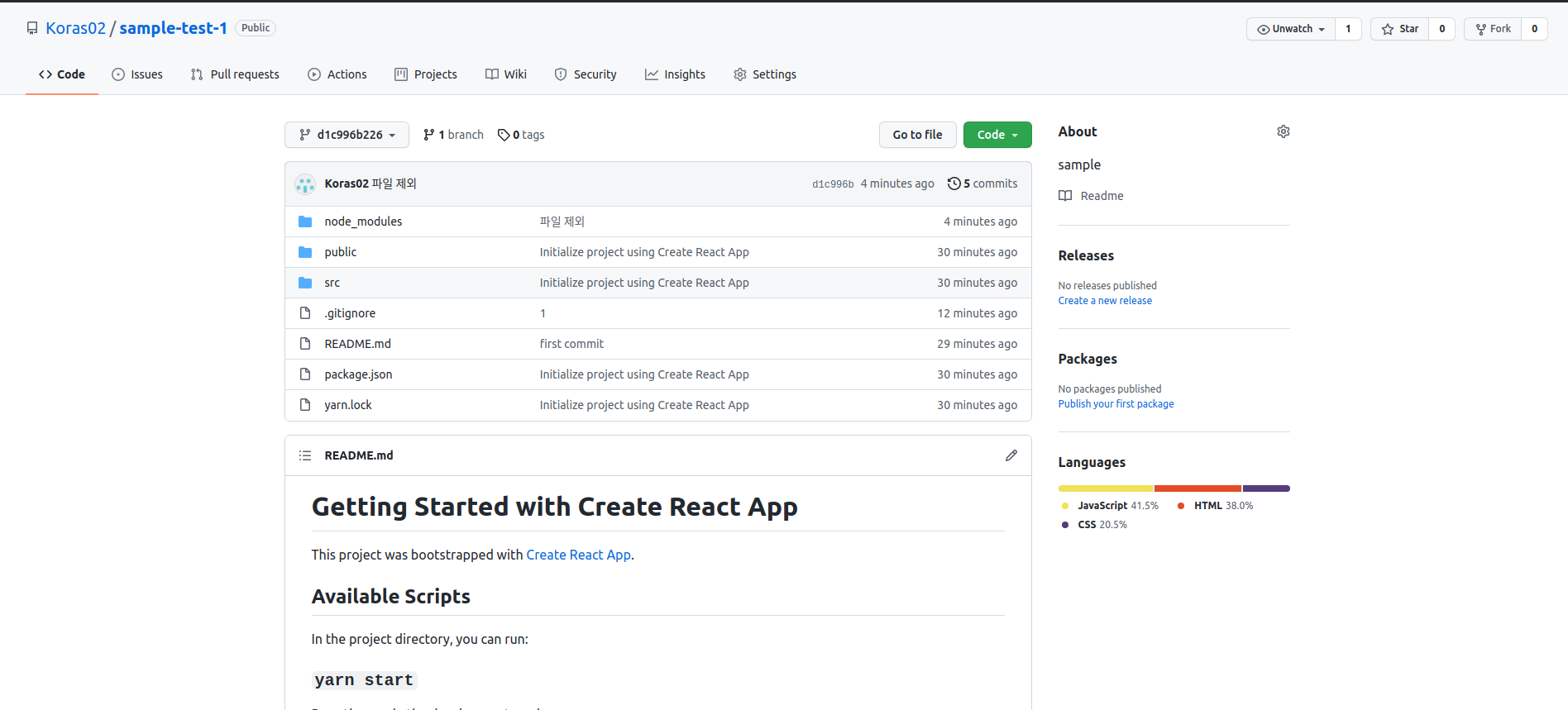This screenshot has height=710, width=1568.
Task: Click the yarn.lock file icon
Action: pyautogui.click(x=305, y=405)
